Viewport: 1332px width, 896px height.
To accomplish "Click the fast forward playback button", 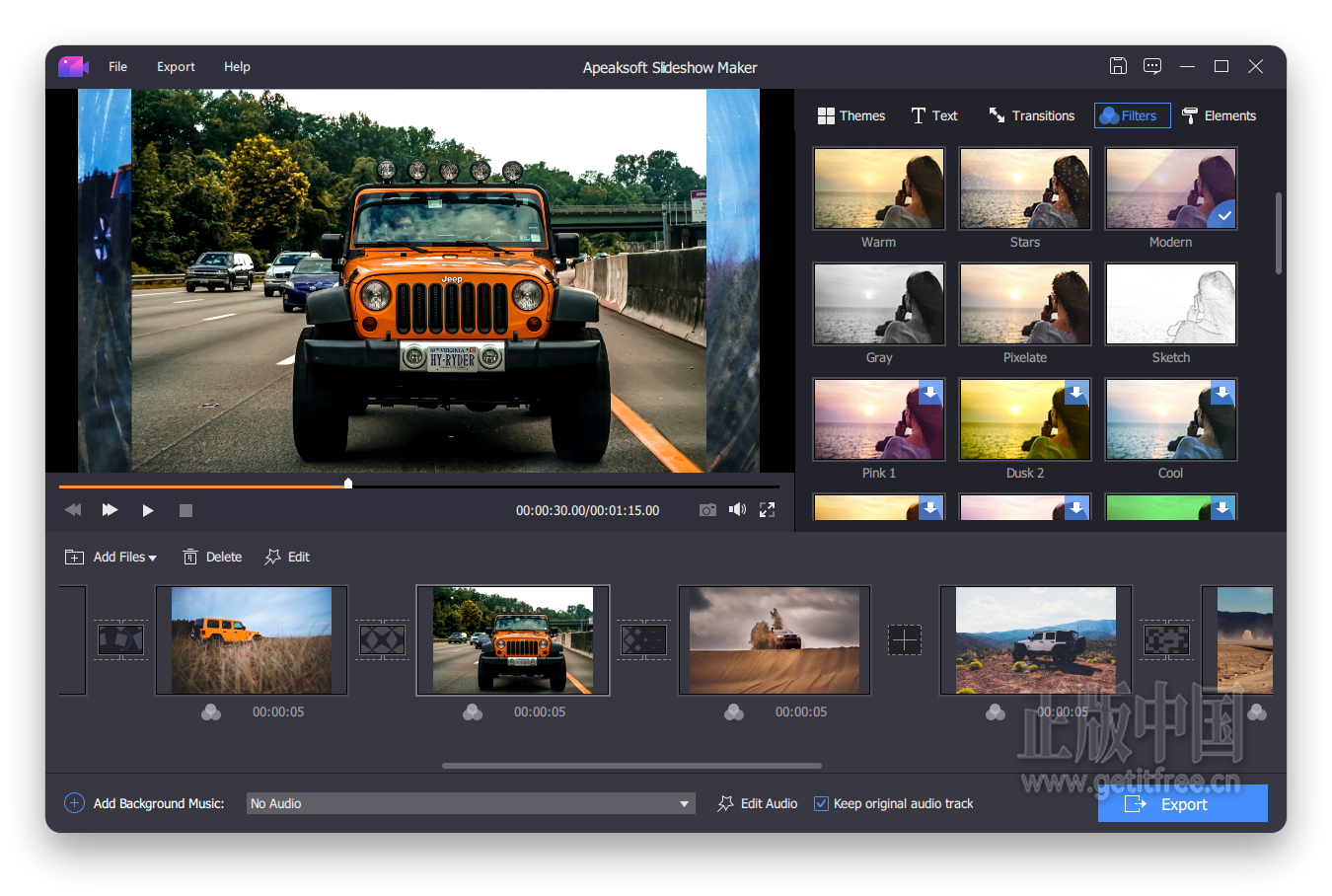I will 110,510.
